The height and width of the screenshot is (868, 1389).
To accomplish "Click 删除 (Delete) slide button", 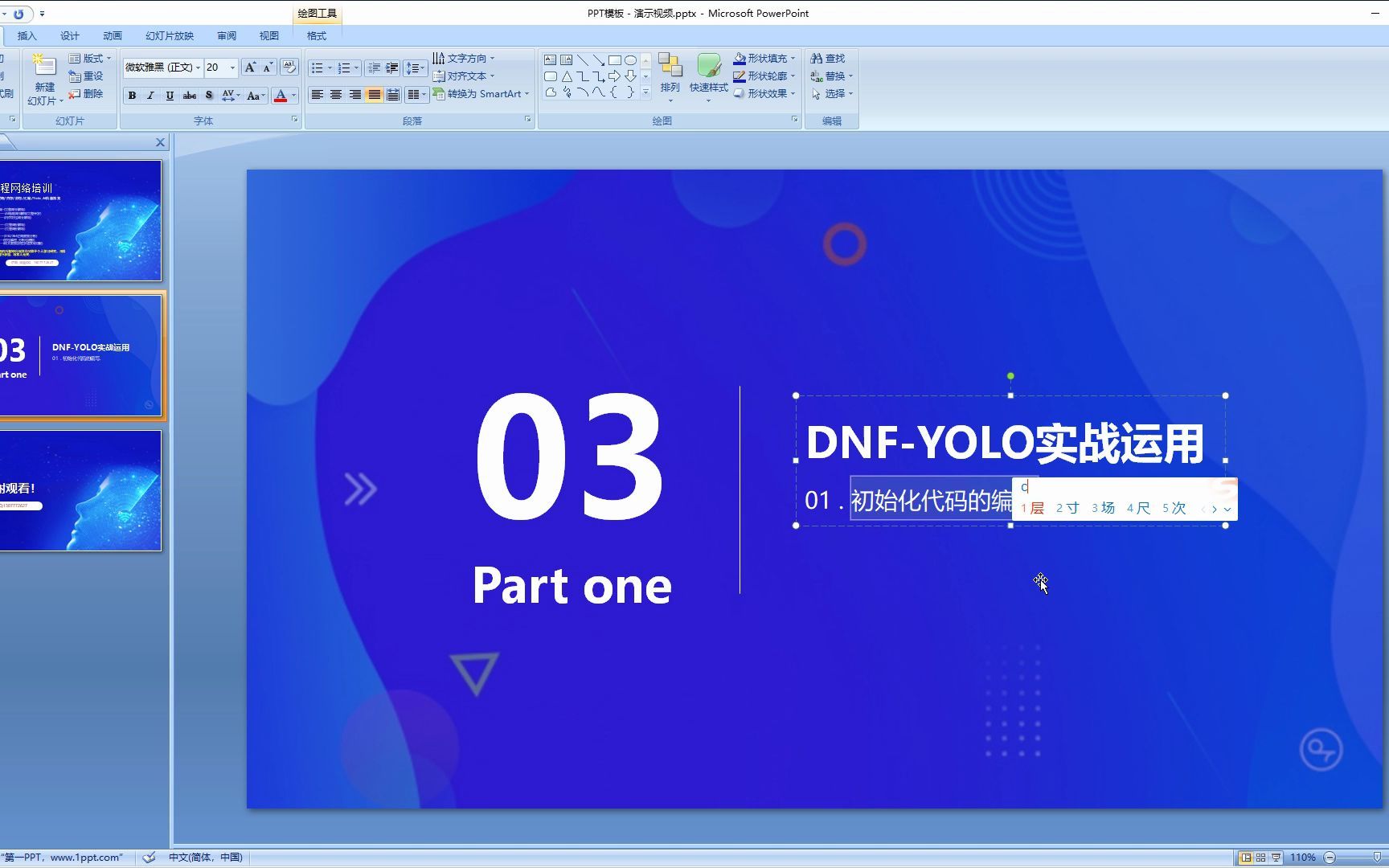I will 86,93.
